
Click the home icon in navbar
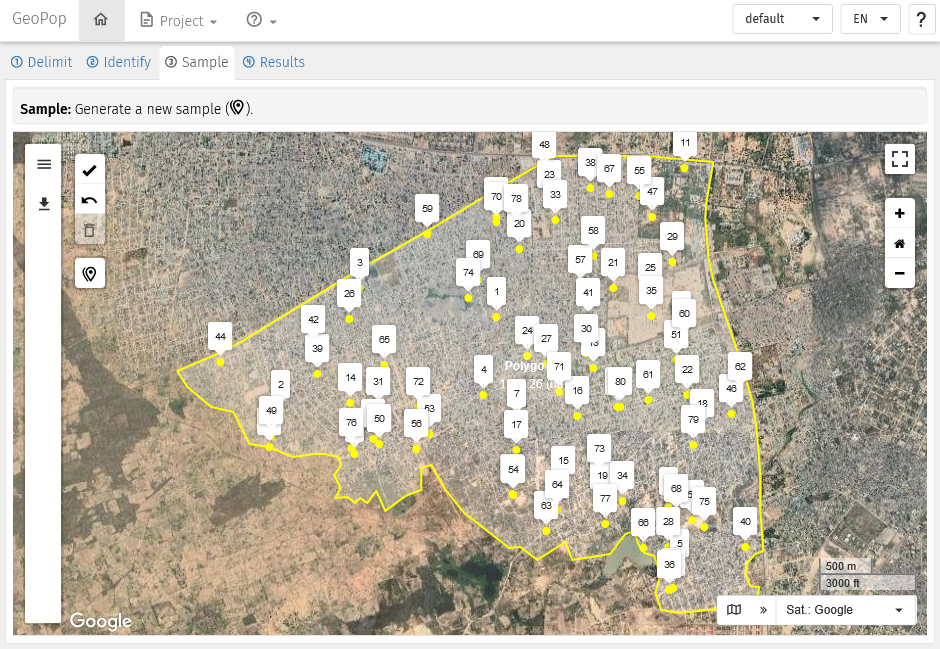100,20
